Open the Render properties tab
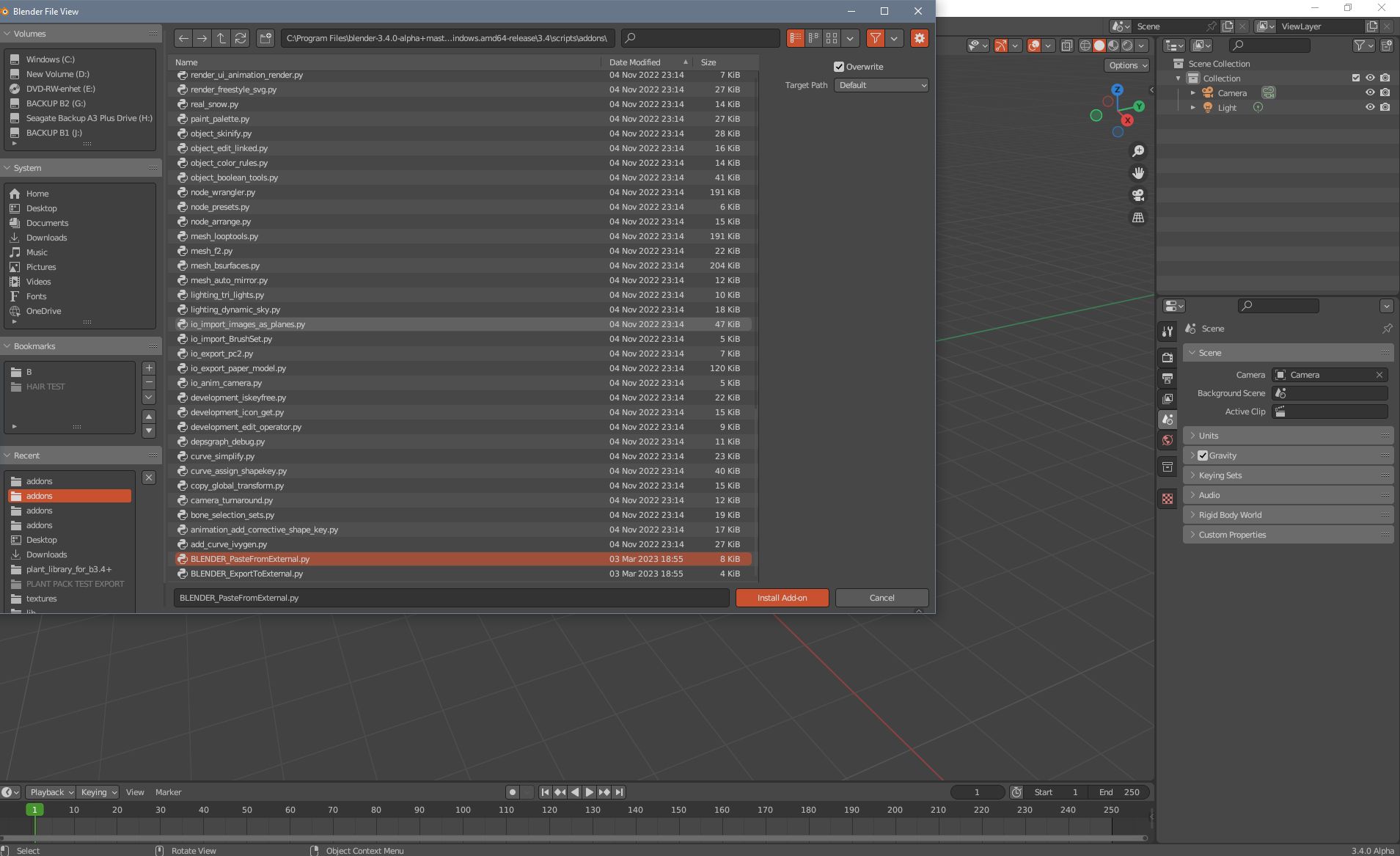Image resolution: width=1400 pixels, height=856 pixels. pos(1168,357)
